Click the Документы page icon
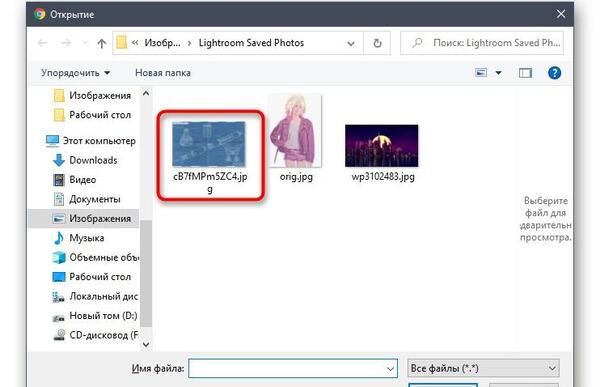The width and height of the screenshot is (600, 387). tap(59, 199)
